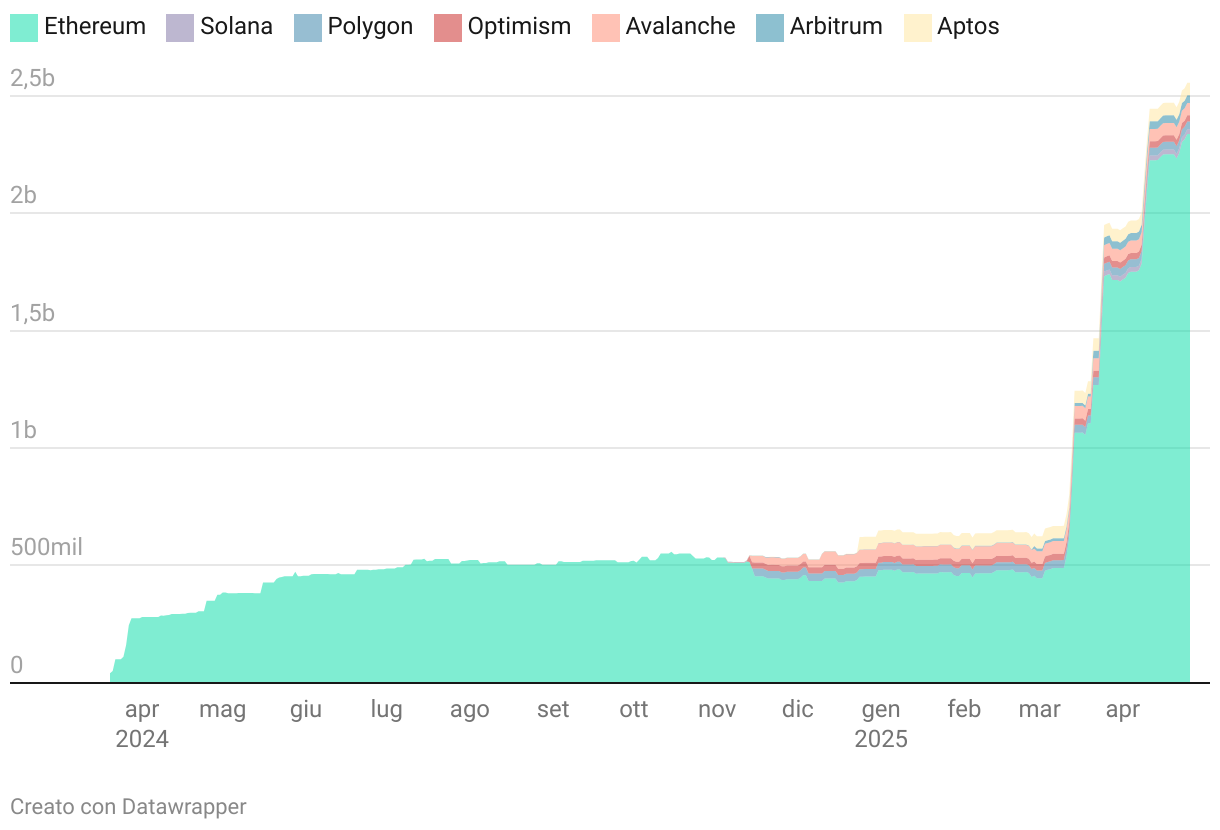The height and width of the screenshot is (830, 1220).
Task: Click the 500mil y-axis label
Action: click(46, 548)
